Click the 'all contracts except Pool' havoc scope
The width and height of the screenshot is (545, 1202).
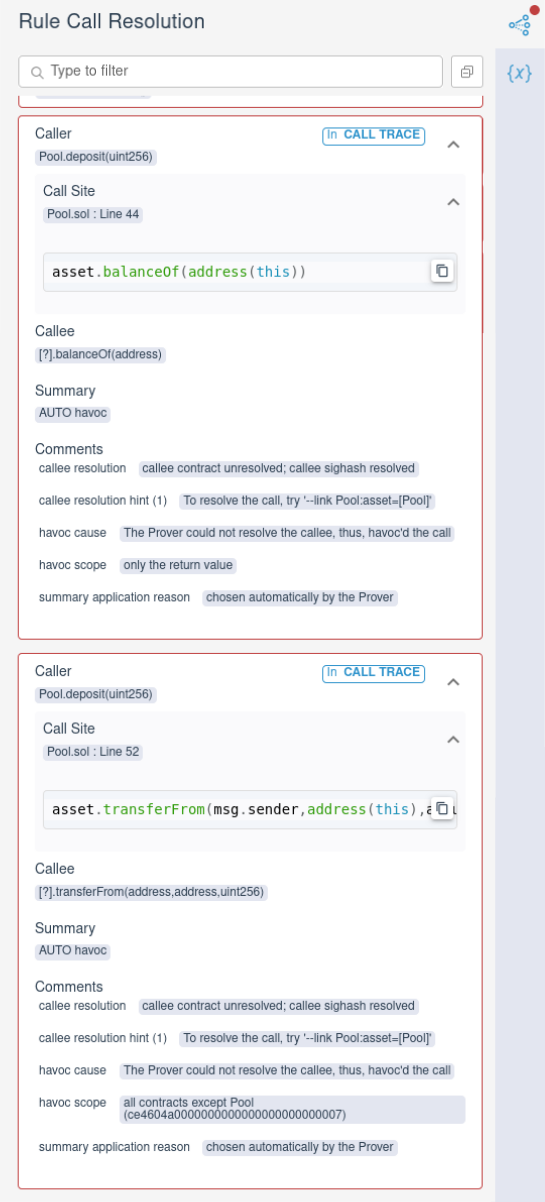[x=292, y=1109]
